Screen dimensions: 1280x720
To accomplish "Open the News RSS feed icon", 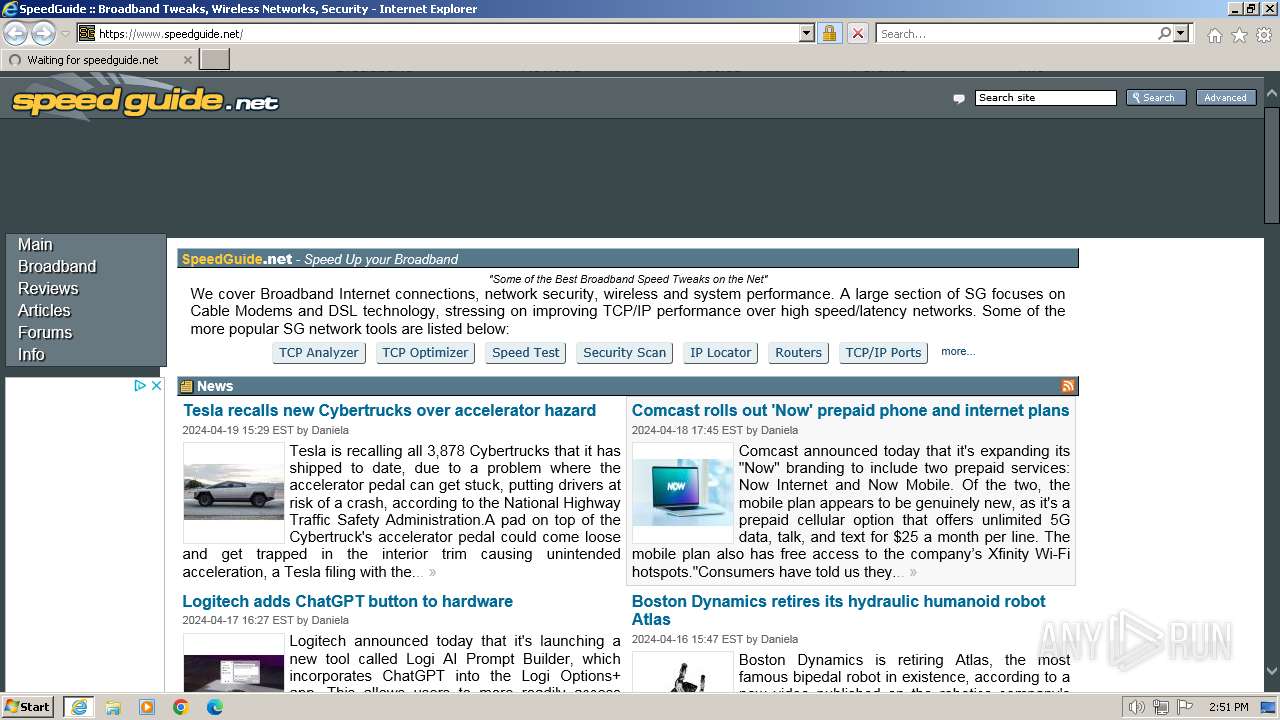I will (x=1068, y=386).
